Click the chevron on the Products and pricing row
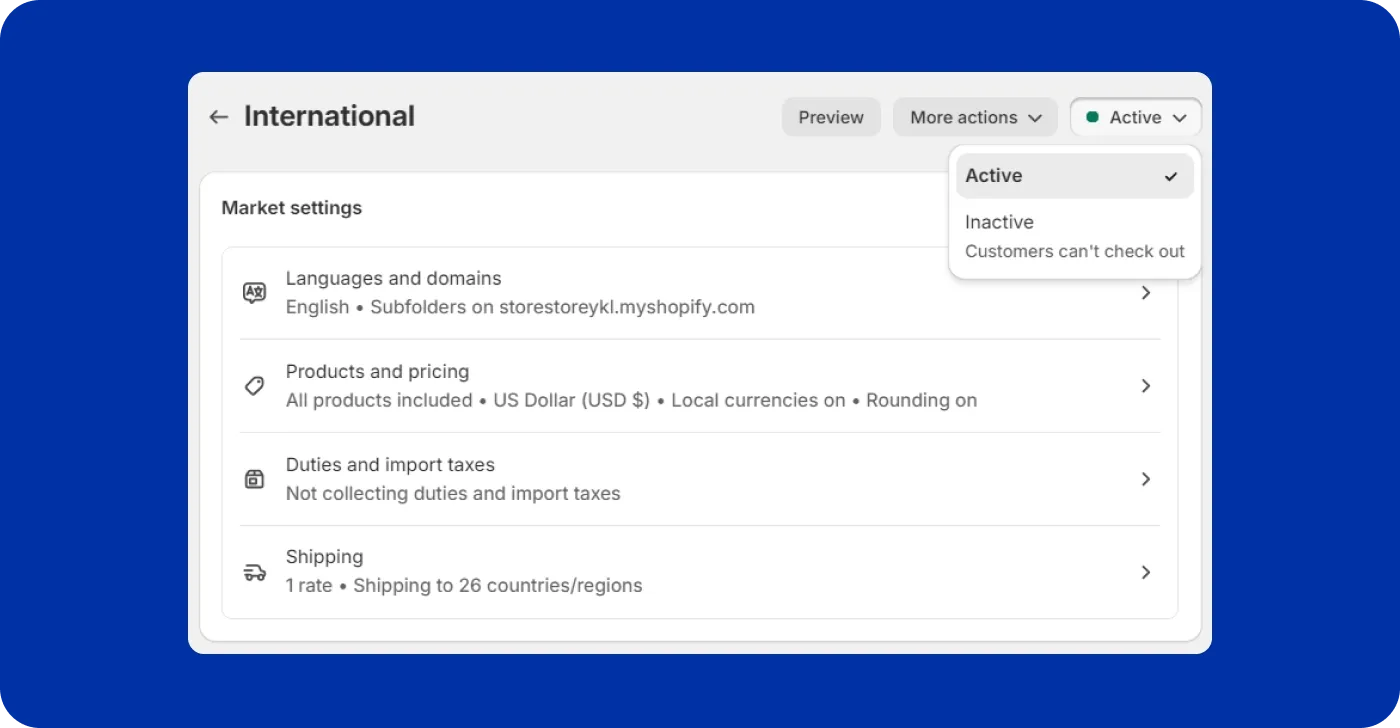Viewport: 1400px width, 728px height. coord(1145,386)
